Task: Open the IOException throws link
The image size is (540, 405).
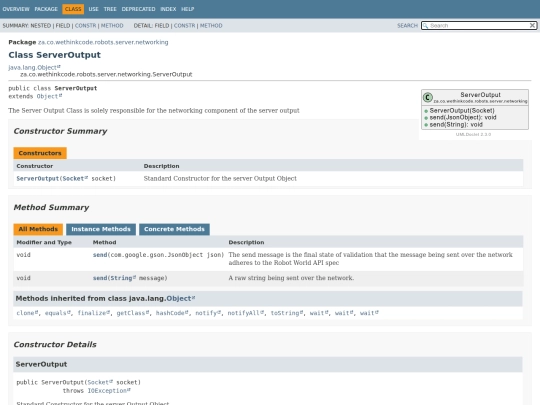Action: pos(109,391)
